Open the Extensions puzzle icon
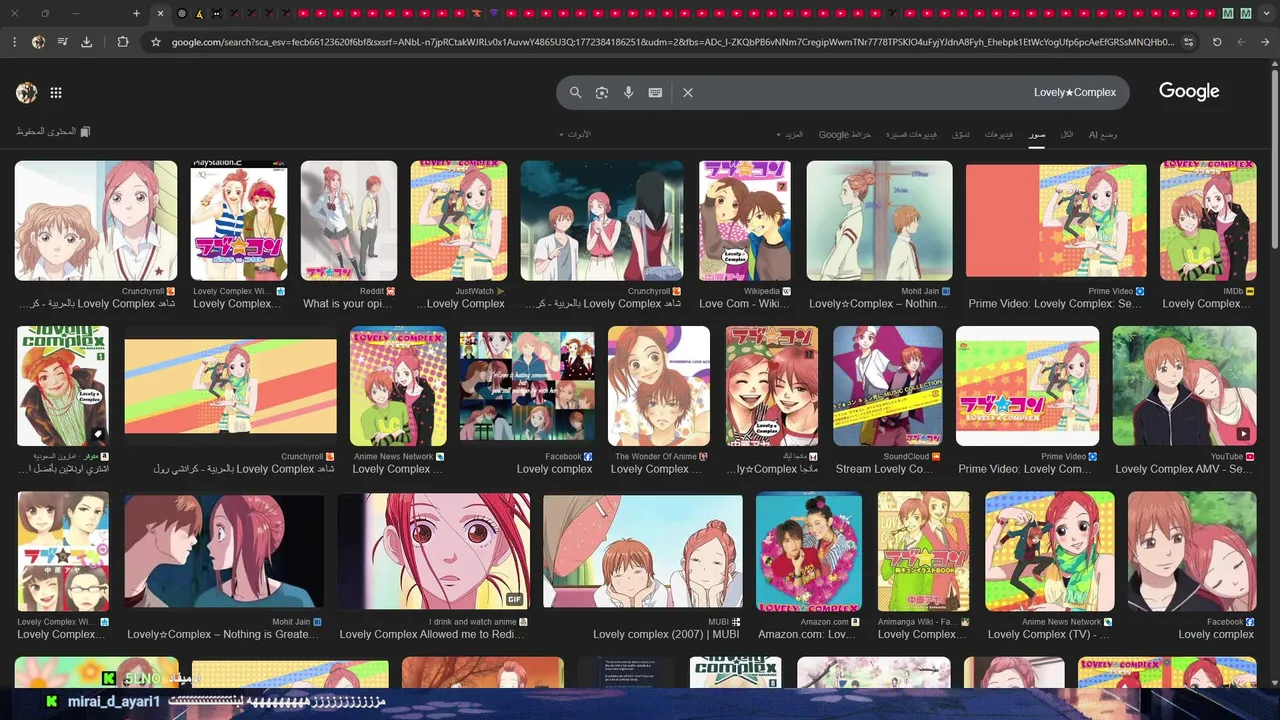Screen dimensions: 1280x720 tap(123, 42)
